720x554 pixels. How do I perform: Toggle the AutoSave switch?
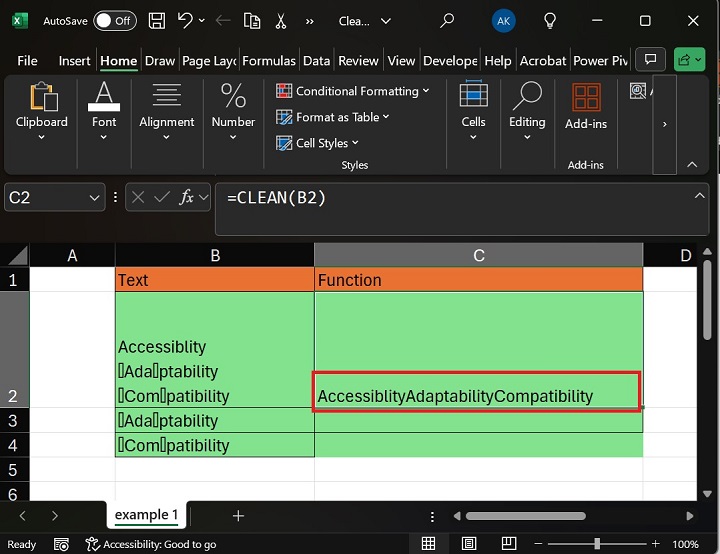114,20
